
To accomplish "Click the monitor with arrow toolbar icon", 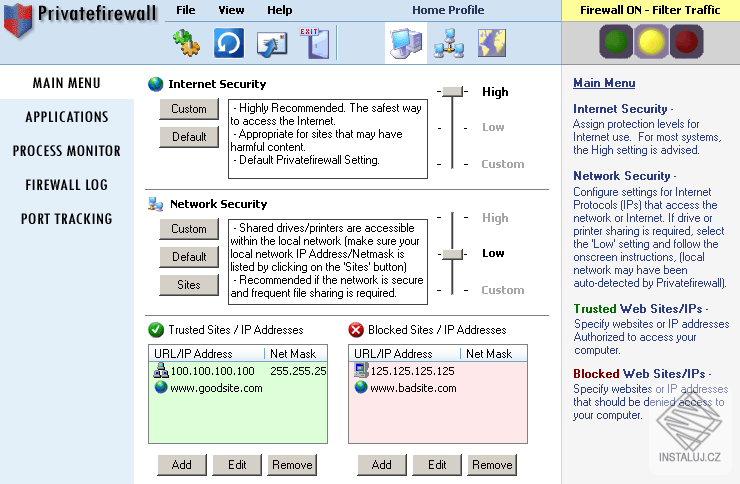I will [272, 44].
